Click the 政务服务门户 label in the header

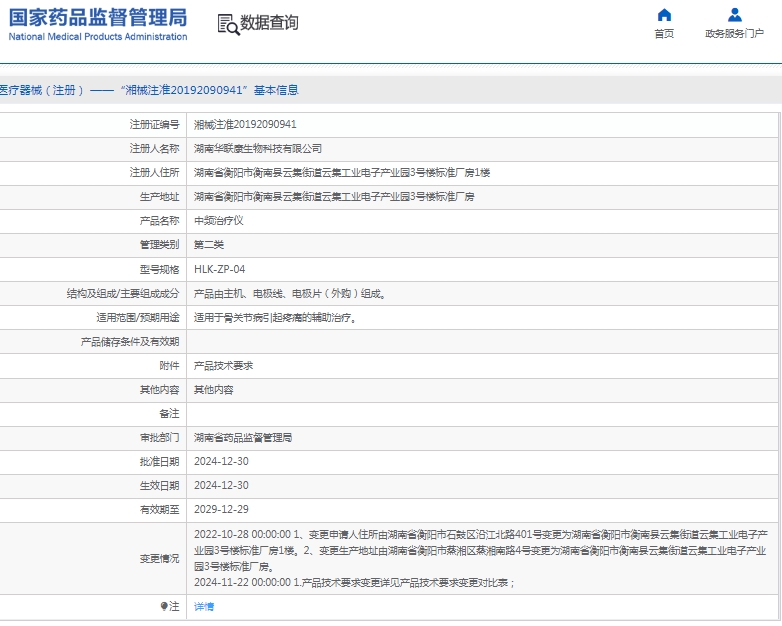pyautogui.click(x=734, y=33)
